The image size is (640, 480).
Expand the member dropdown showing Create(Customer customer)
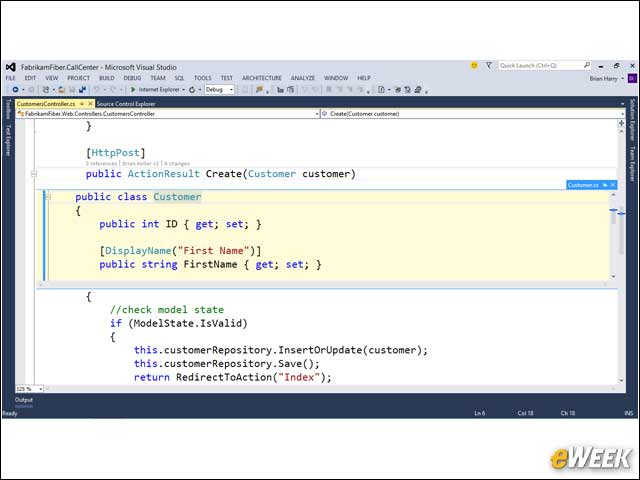pyautogui.click(x=622, y=114)
